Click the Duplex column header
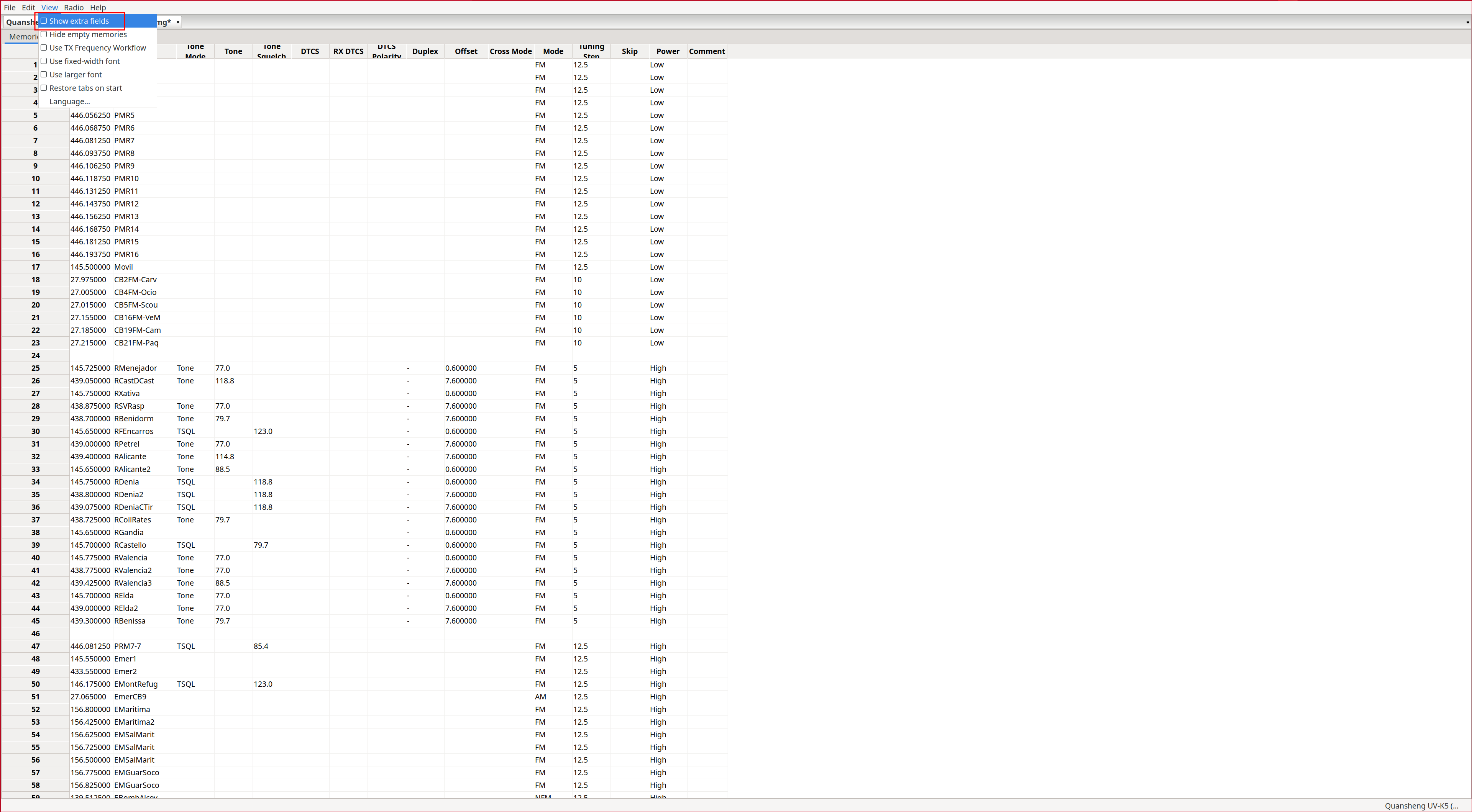The width and height of the screenshot is (1472, 812). pos(425,51)
